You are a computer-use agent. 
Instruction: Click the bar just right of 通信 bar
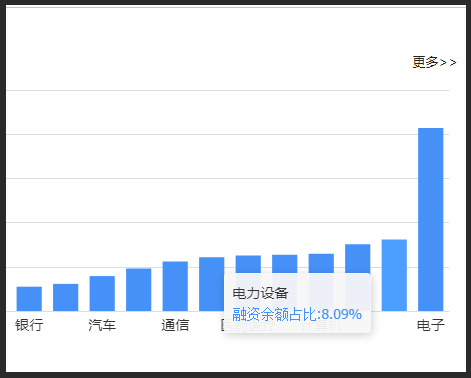tap(212, 284)
